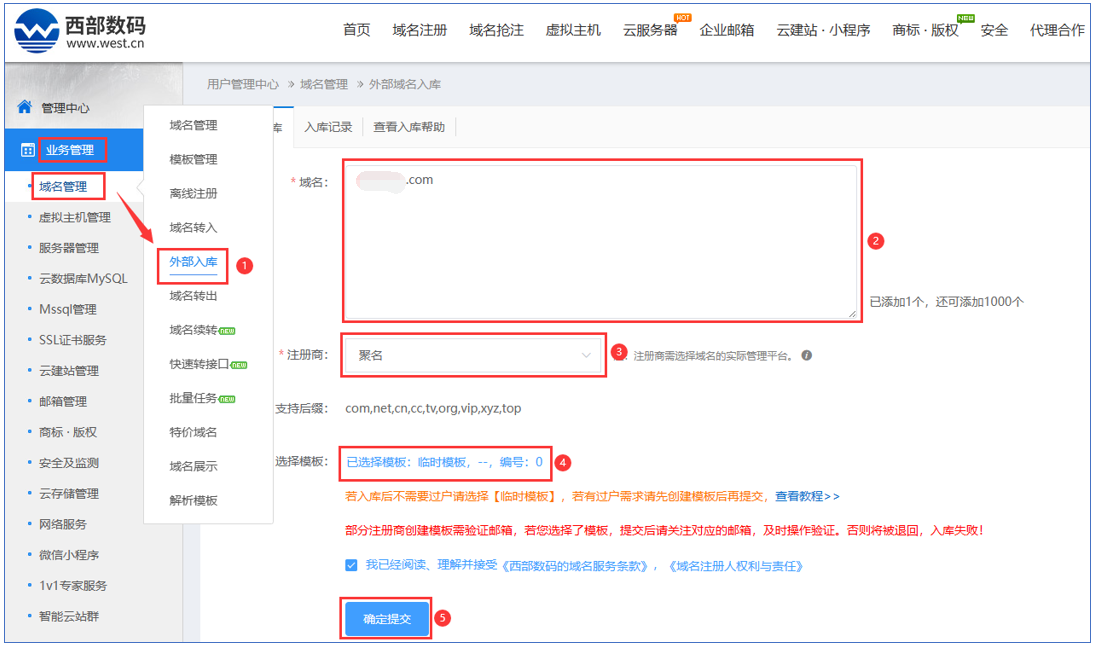Open the 查看入库帮助 tab

[x=409, y=127]
